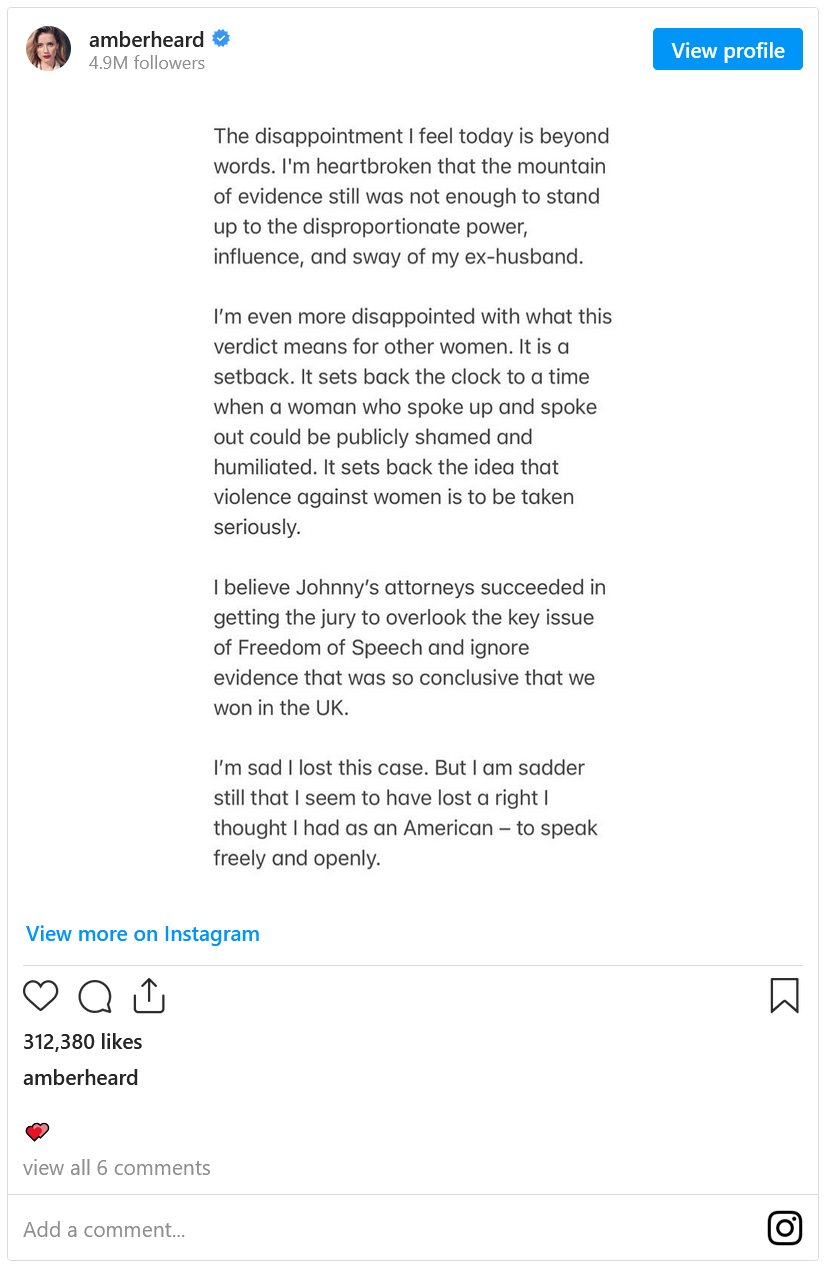This screenshot has height=1268, width=826.
Task: Open the 312,380 likes list
Action: click(83, 1042)
